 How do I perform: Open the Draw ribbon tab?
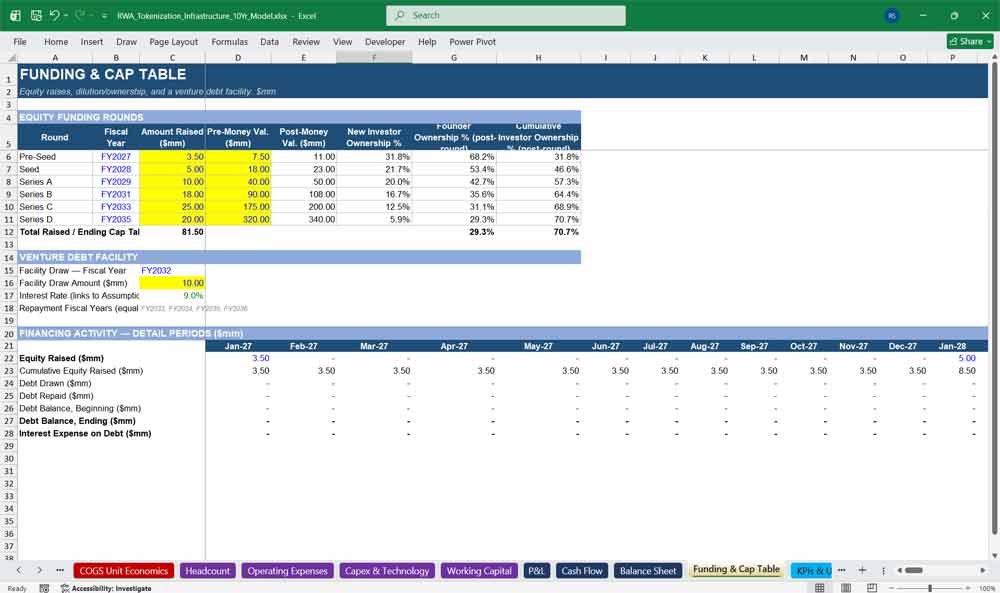coord(126,41)
